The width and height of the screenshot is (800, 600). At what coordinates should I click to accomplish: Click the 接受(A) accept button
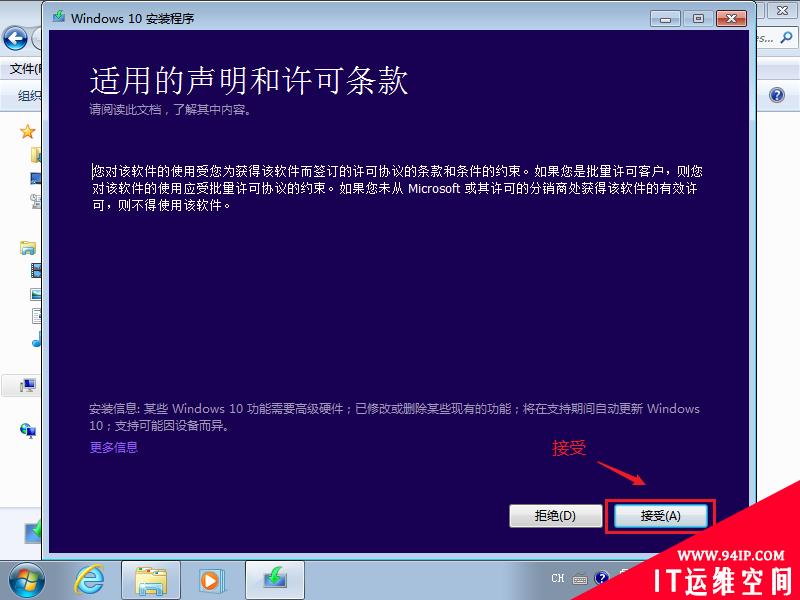tap(660, 516)
